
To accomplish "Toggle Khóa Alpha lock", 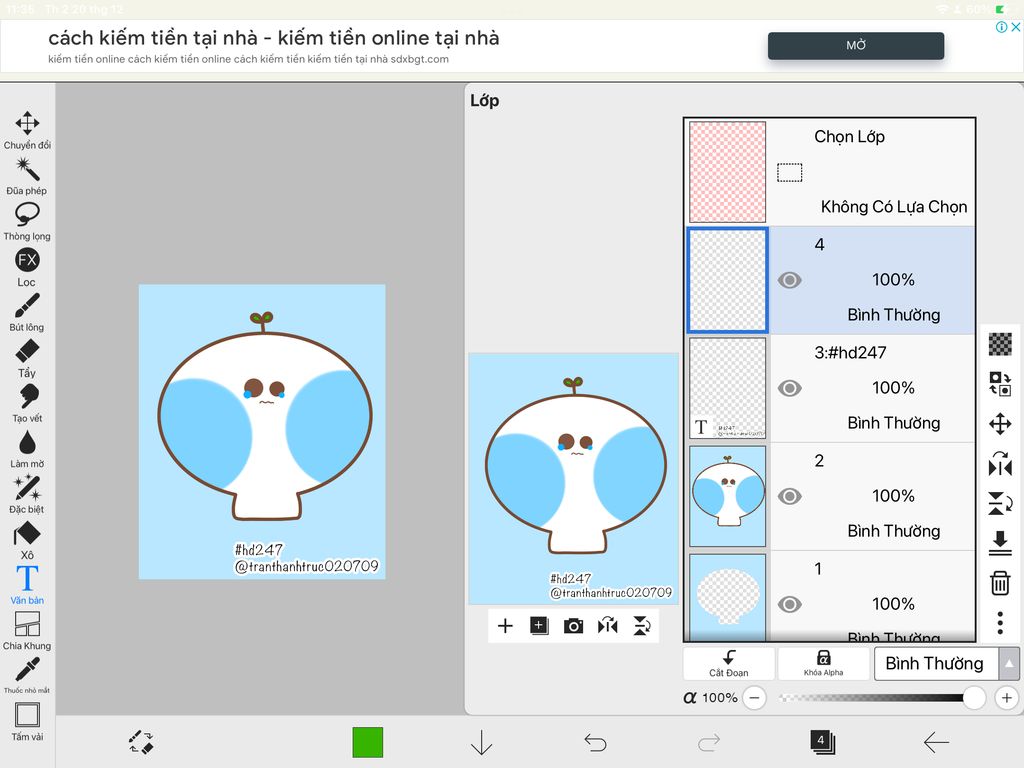I will pos(824,664).
